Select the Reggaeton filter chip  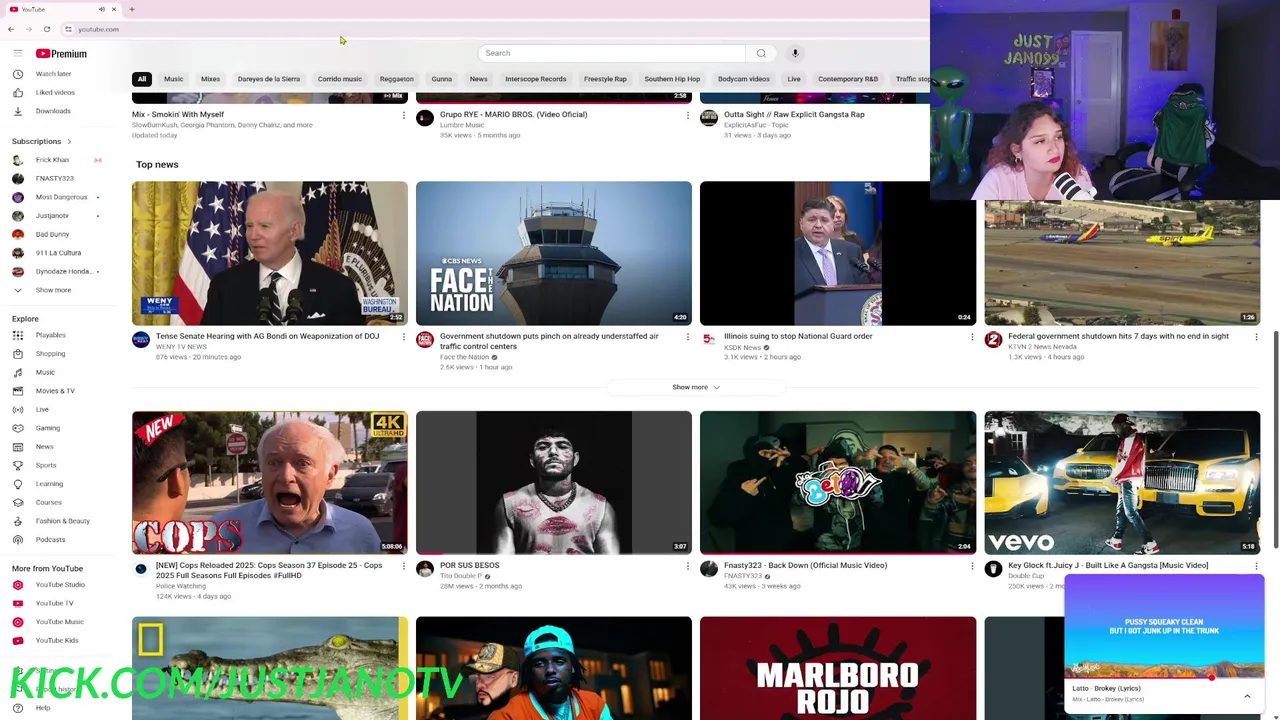pyautogui.click(x=396, y=79)
